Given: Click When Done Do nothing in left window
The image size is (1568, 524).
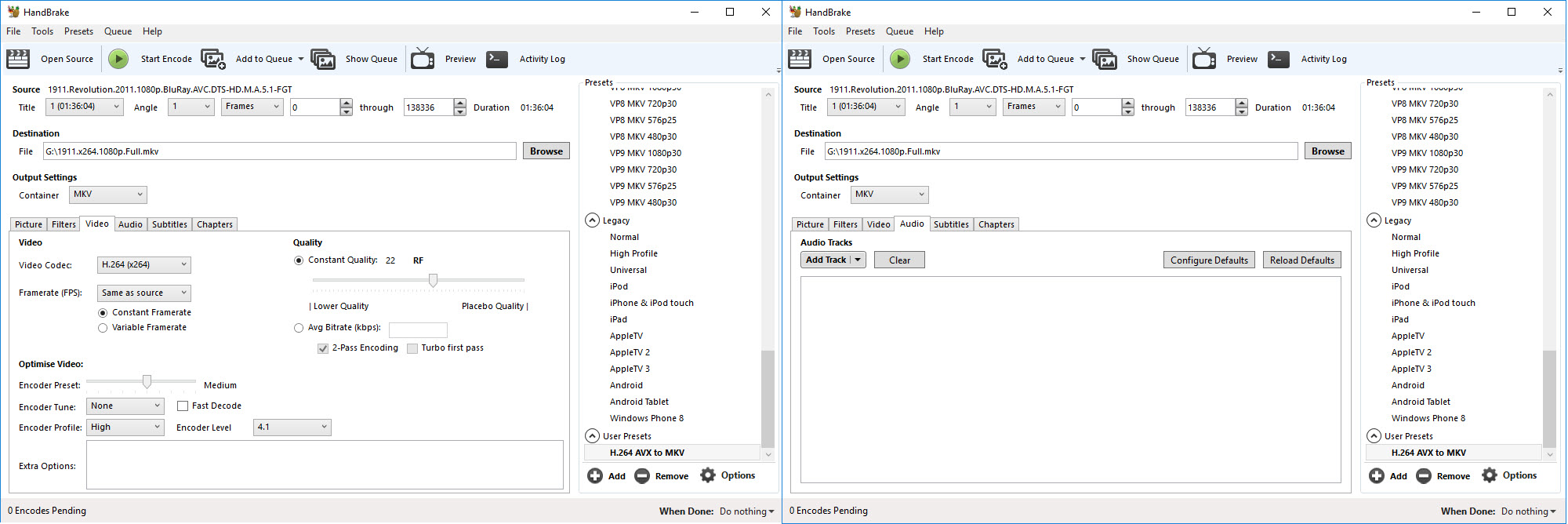Looking at the screenshot, I should 746,511.
